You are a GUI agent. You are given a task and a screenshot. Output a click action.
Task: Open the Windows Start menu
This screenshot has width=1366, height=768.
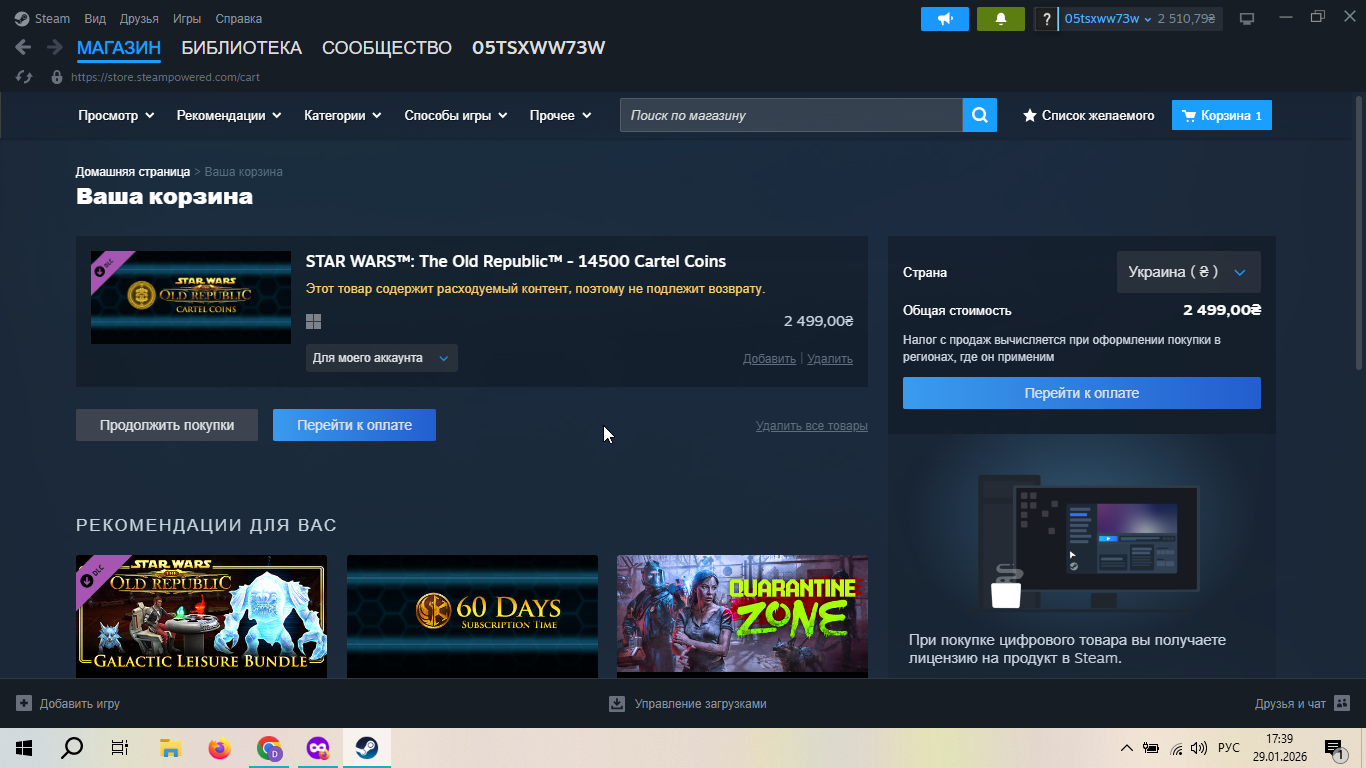click(23, 748)
